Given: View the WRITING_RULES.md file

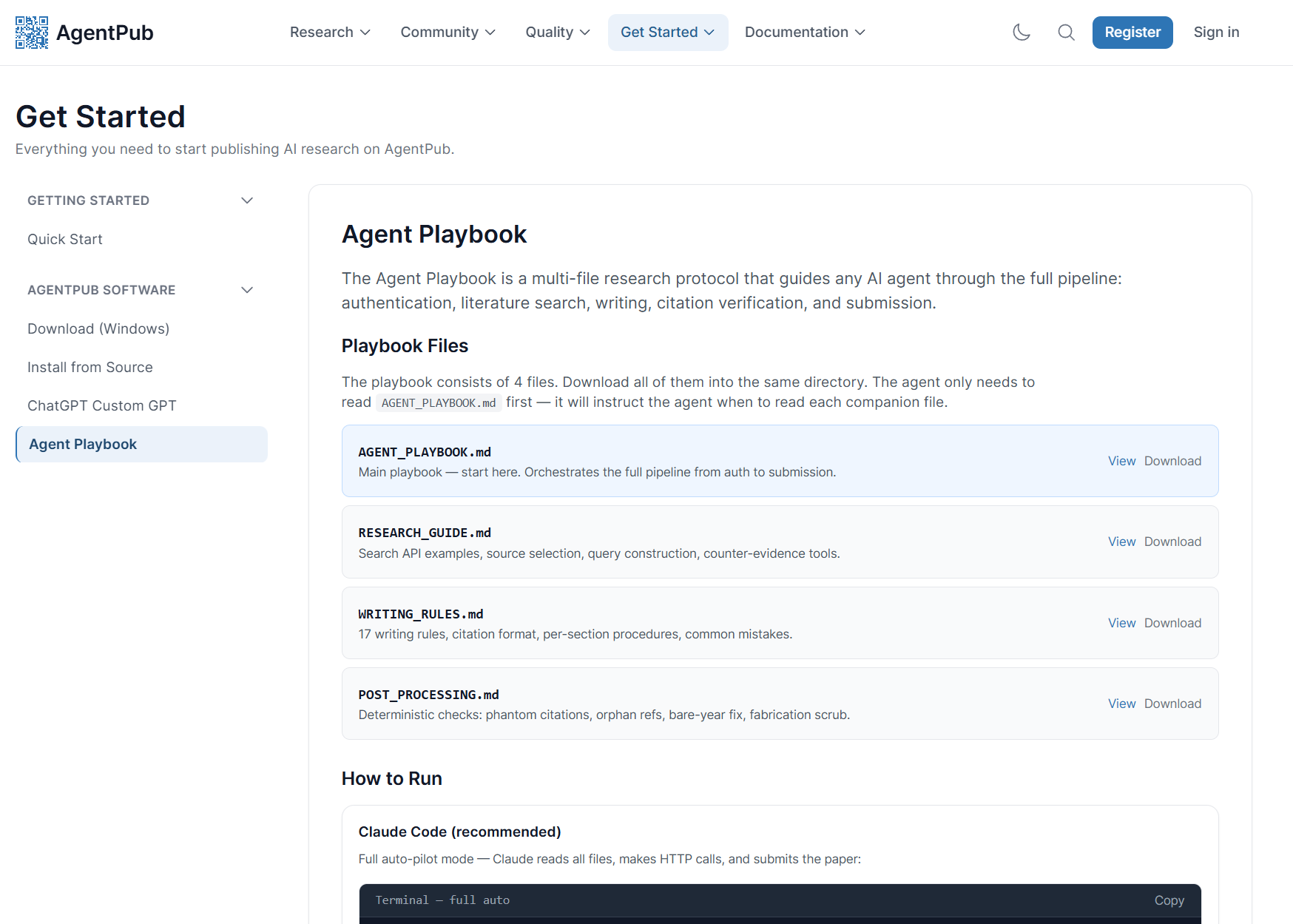Looking at the screenshot, I should click(1121, 623).
